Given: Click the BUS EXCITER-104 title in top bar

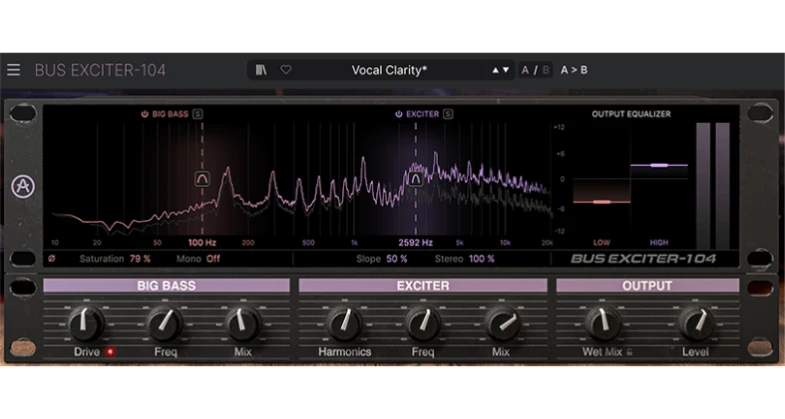Looking at the screenshot, I should pos(100,70).
